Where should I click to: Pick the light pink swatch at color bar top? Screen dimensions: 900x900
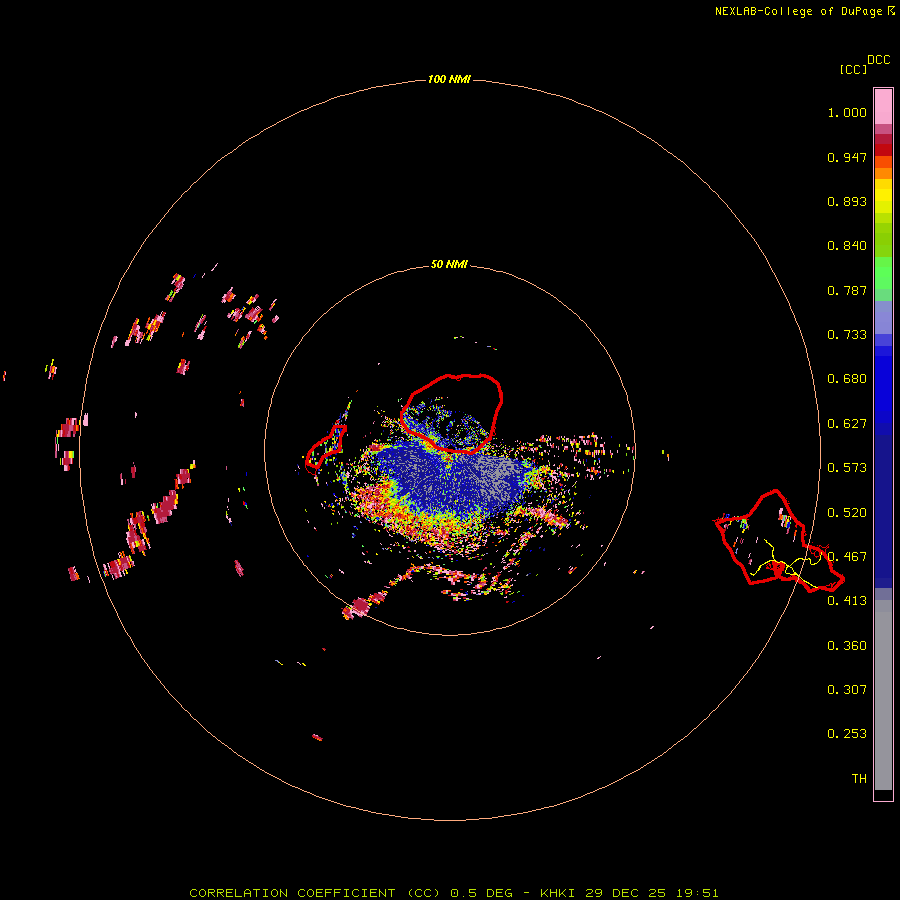point(883,106)
